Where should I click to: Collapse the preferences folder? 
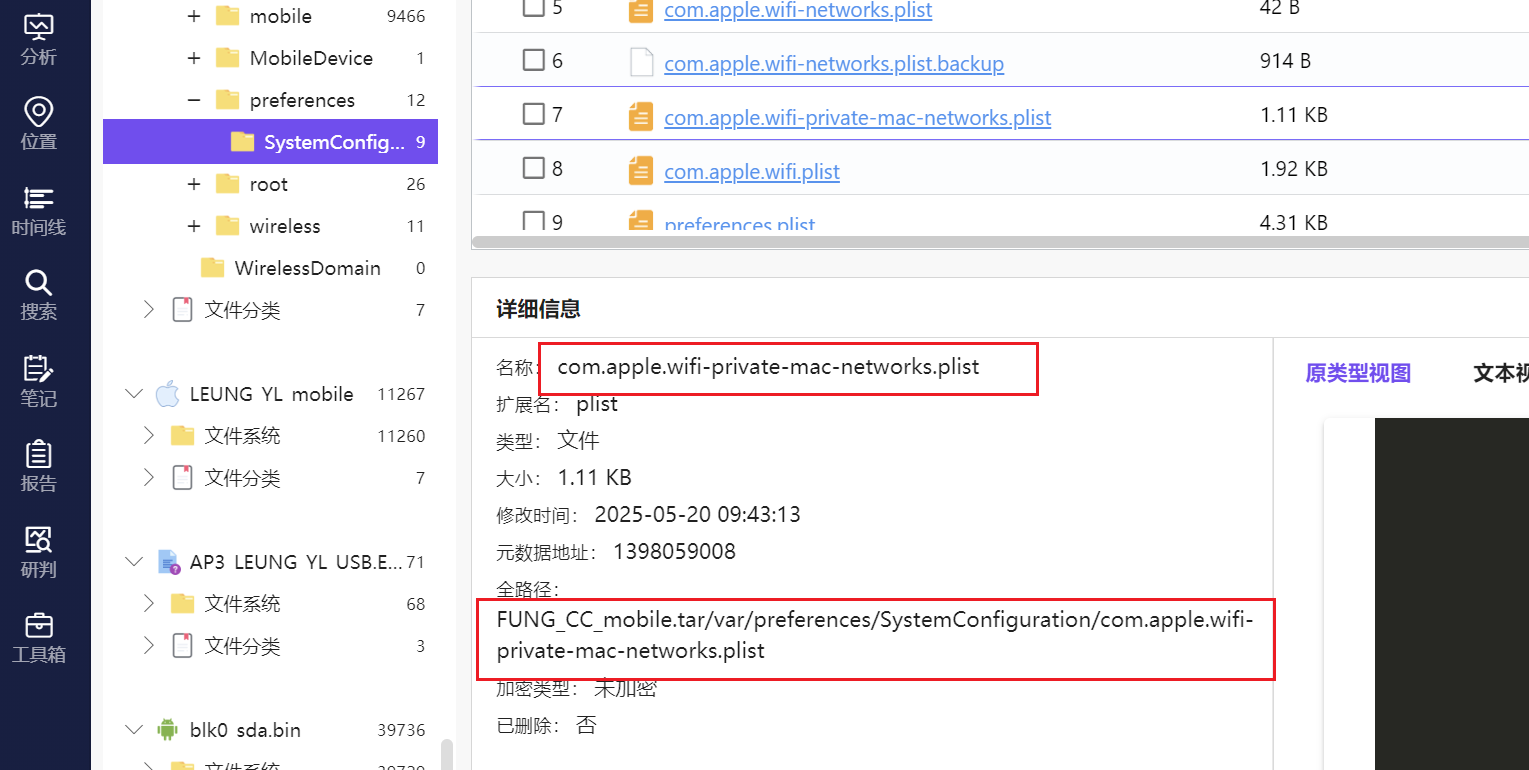click(194, 100)
